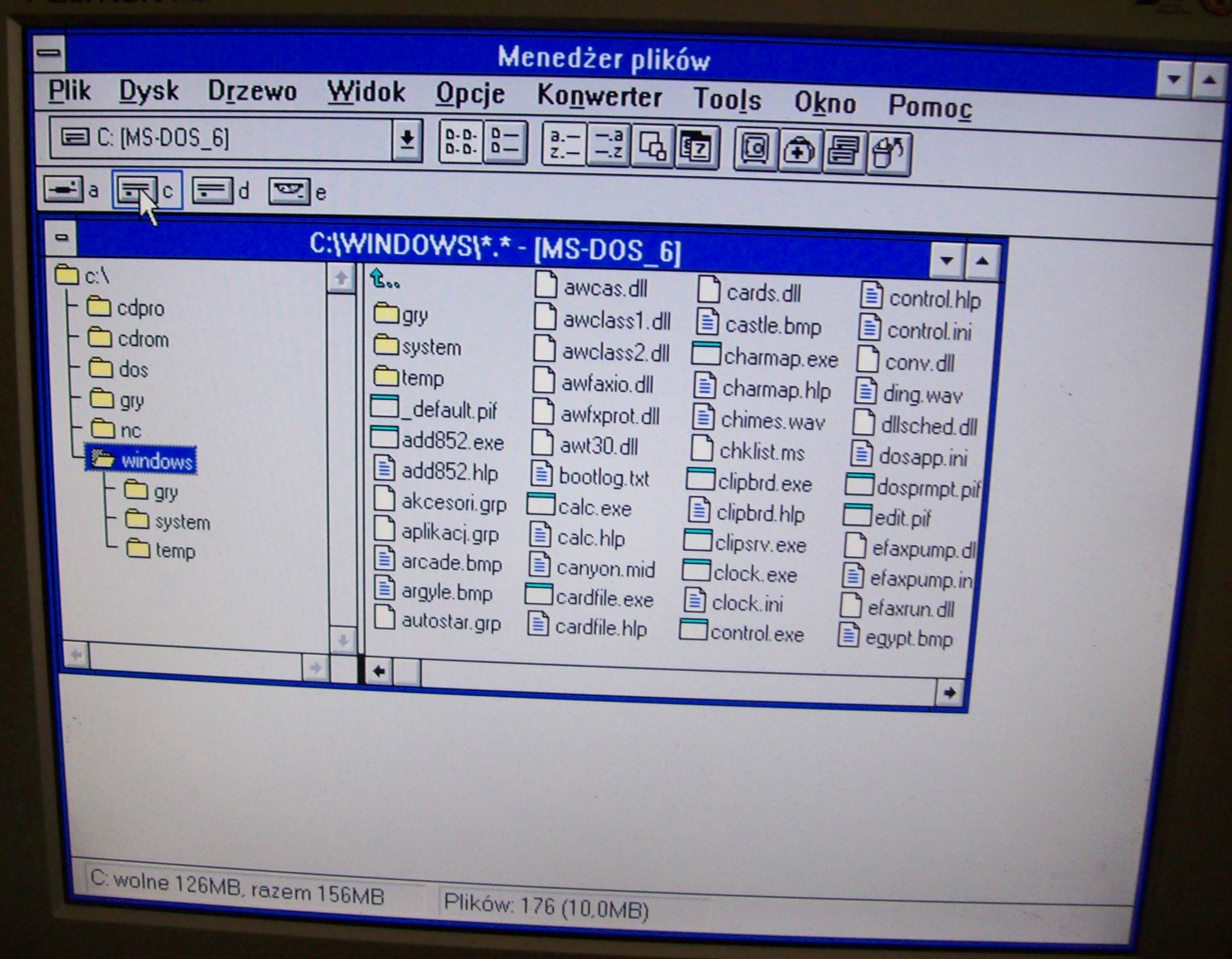Switch to names-only file view
The width and height of the screenshot is (1232, 959).
[x=461, y=142]
